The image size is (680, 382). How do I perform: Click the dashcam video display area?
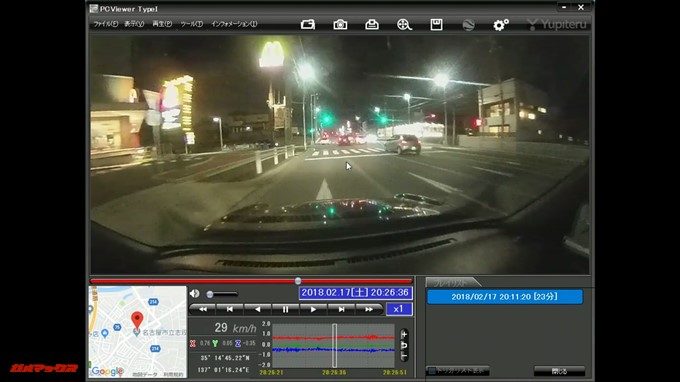click(340, 154)
